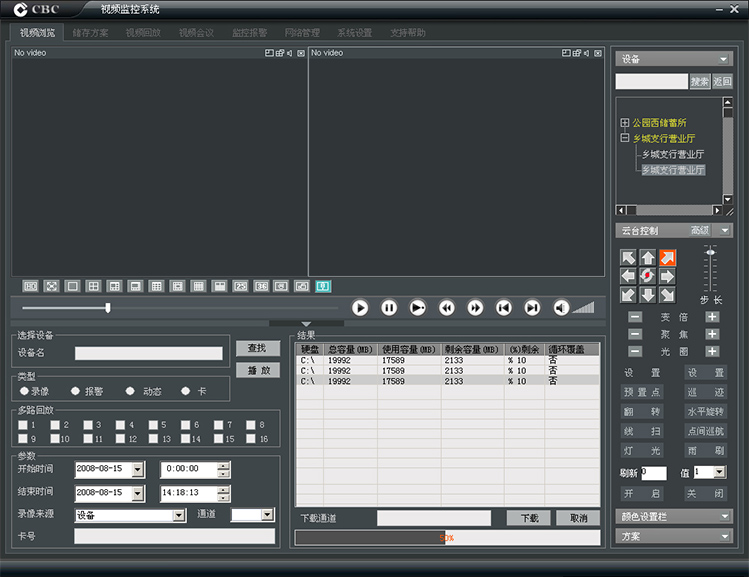Select single-window layout icon

tap(73, 286)
